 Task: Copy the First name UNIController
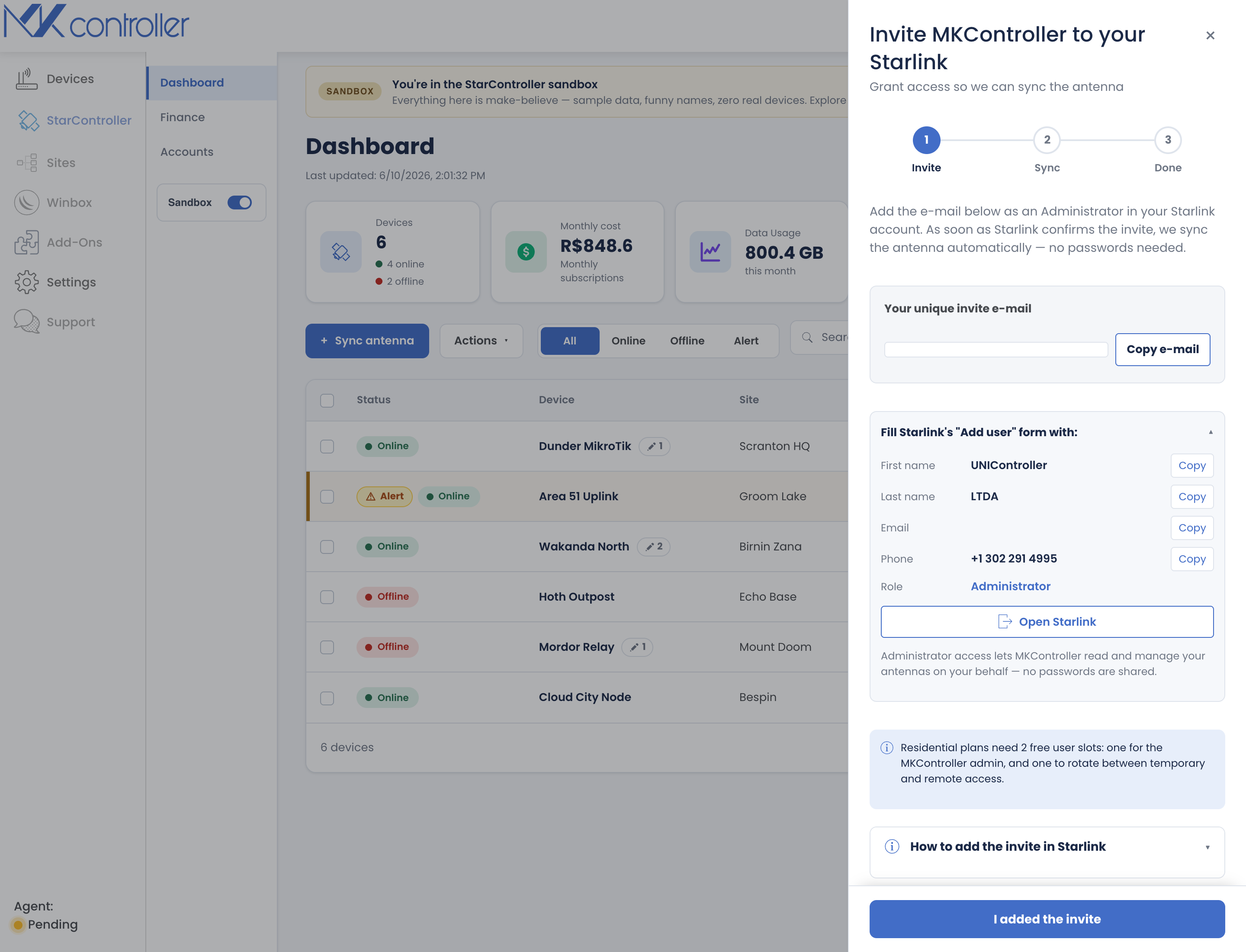tap(1191, 465)
